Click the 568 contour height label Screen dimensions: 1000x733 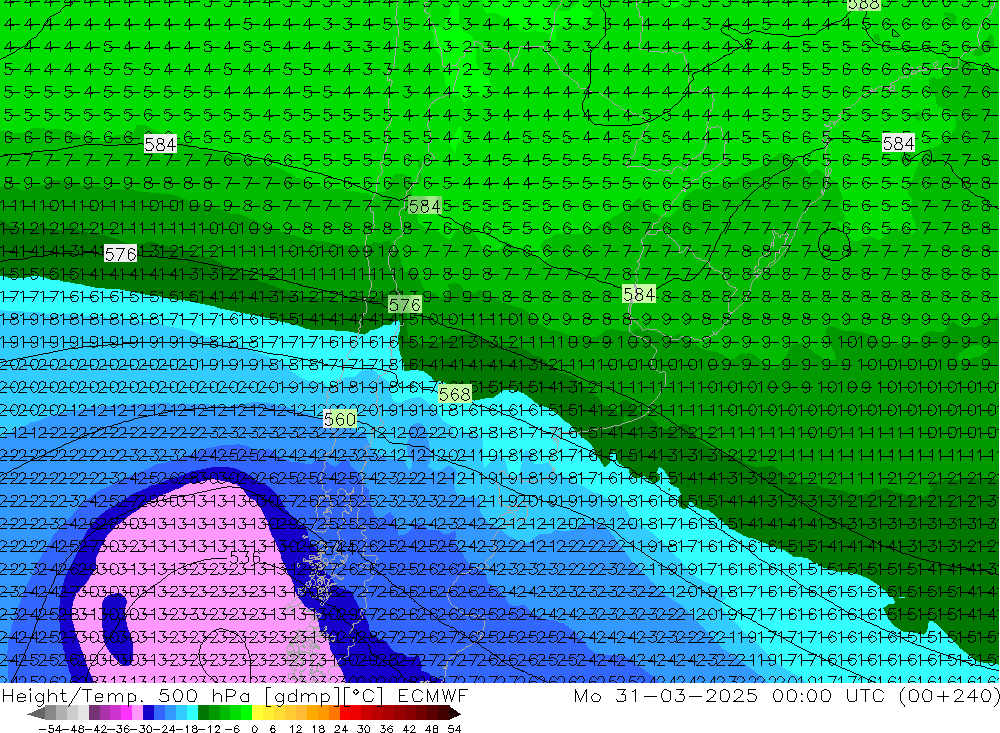[x=455, y=395]
